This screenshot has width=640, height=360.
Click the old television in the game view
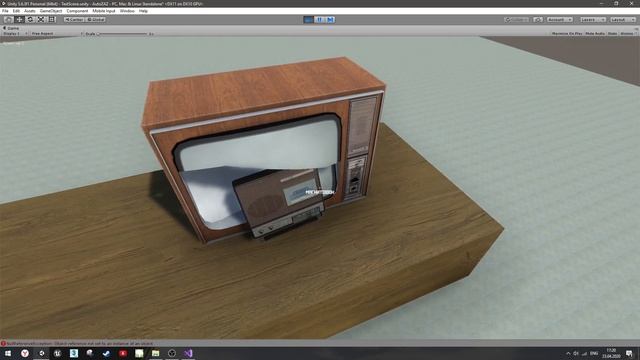tap(263, 149)
